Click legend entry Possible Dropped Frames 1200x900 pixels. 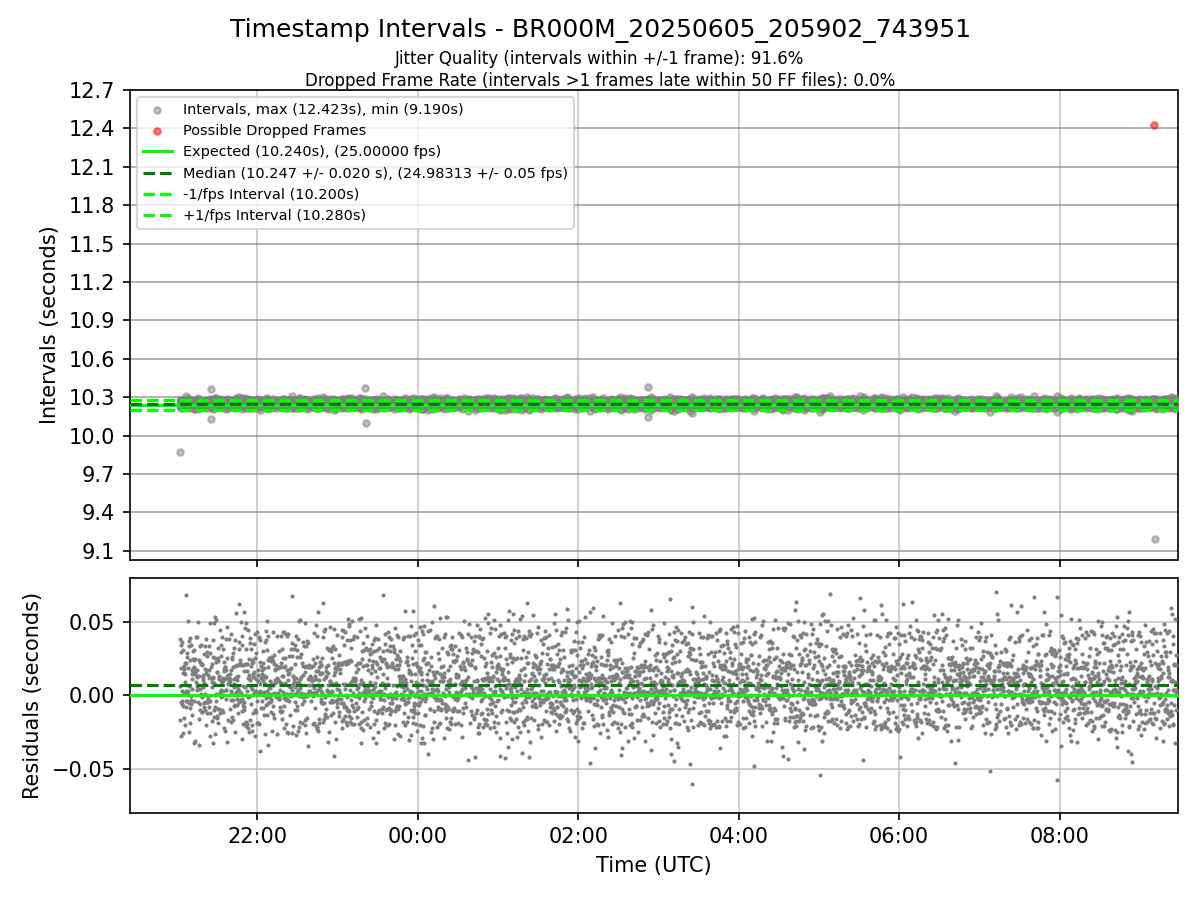274,130
